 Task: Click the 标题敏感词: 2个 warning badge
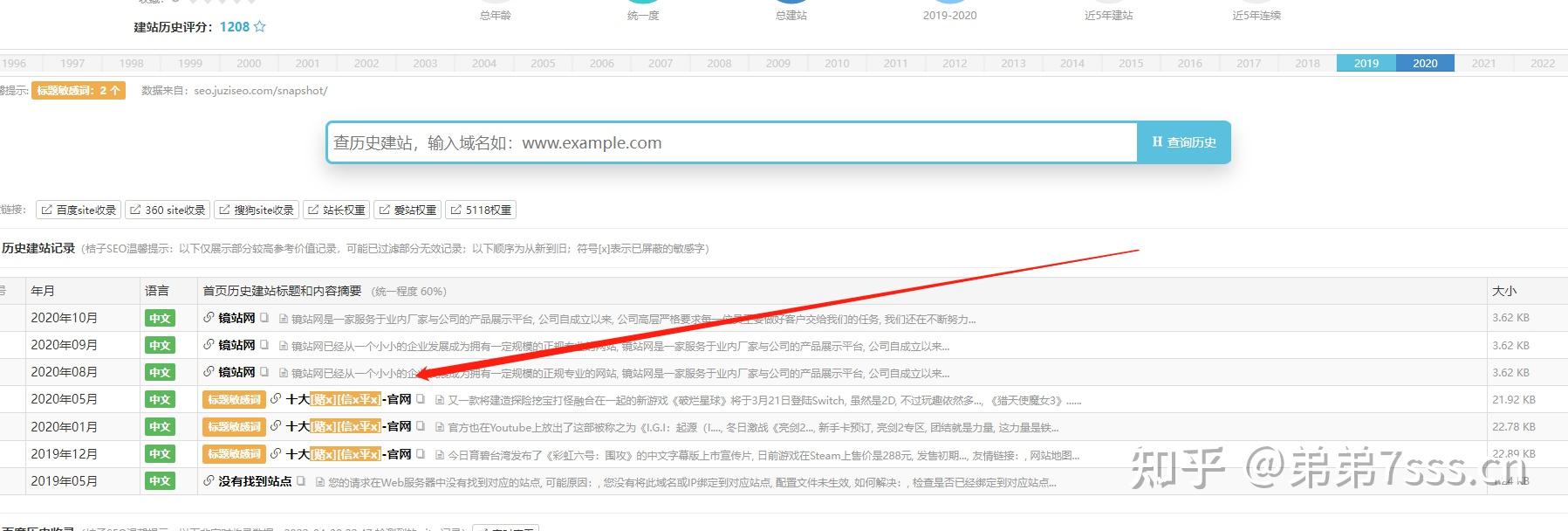tap(79, 90)
